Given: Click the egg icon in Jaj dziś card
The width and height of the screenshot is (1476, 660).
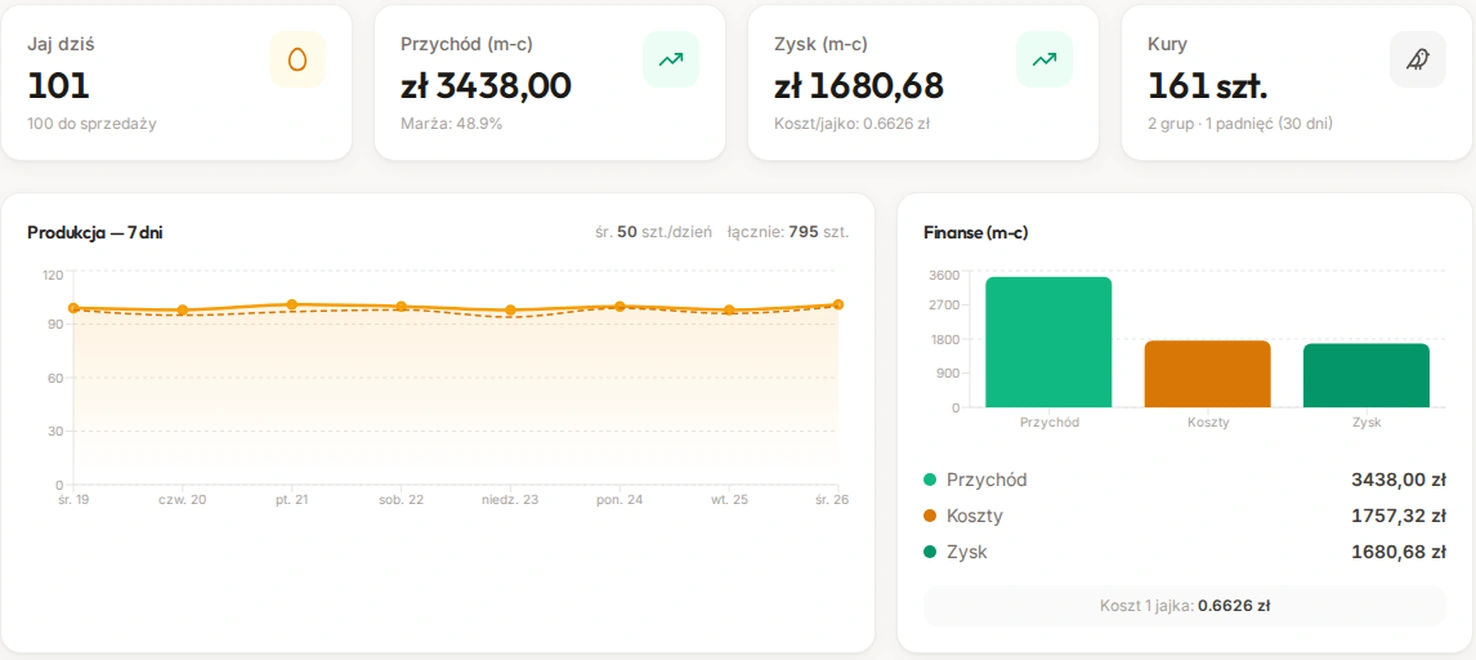Looking at the screenshot, I should pos(297,60).
